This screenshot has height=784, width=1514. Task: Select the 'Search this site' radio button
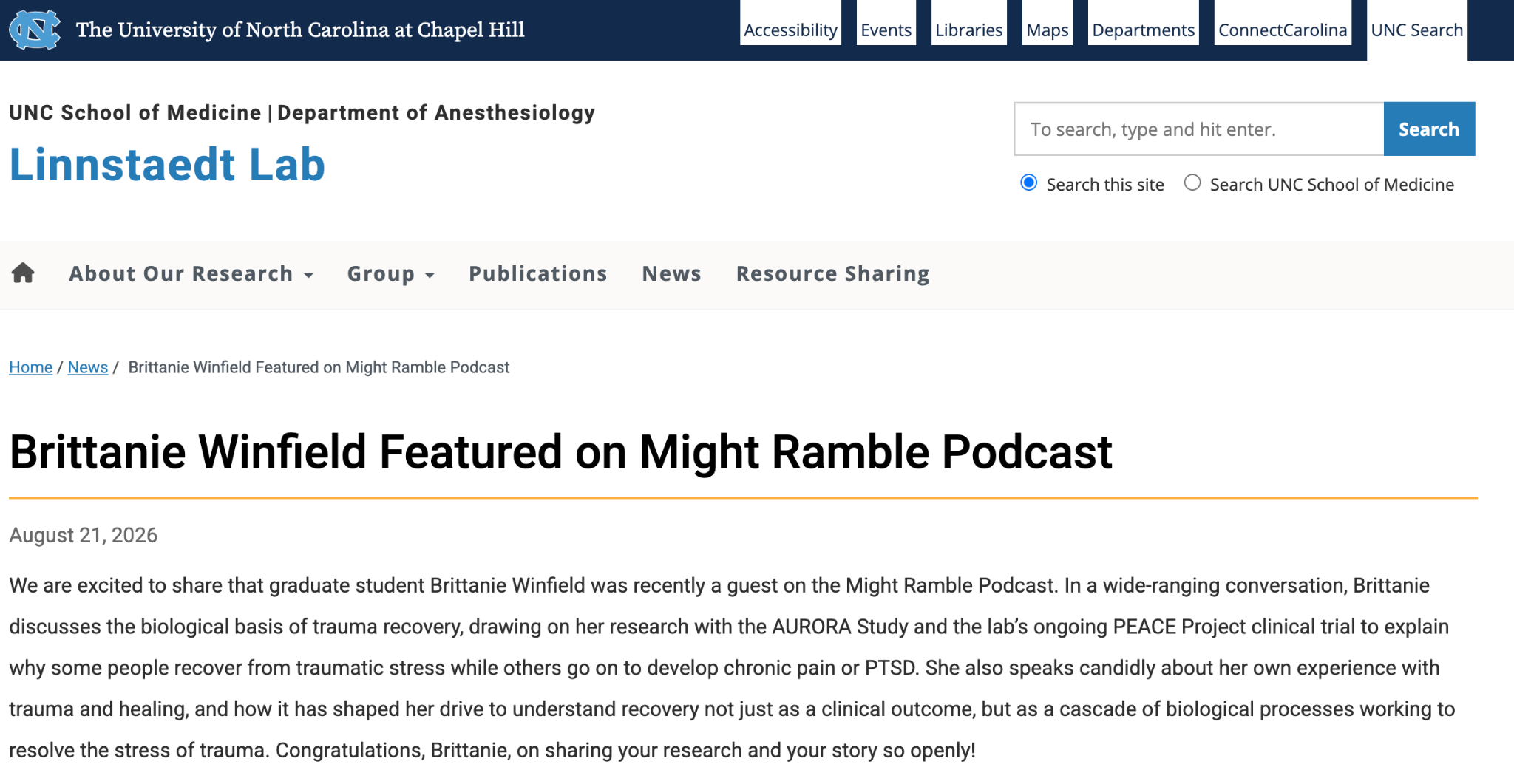(x=1028, y=183)
